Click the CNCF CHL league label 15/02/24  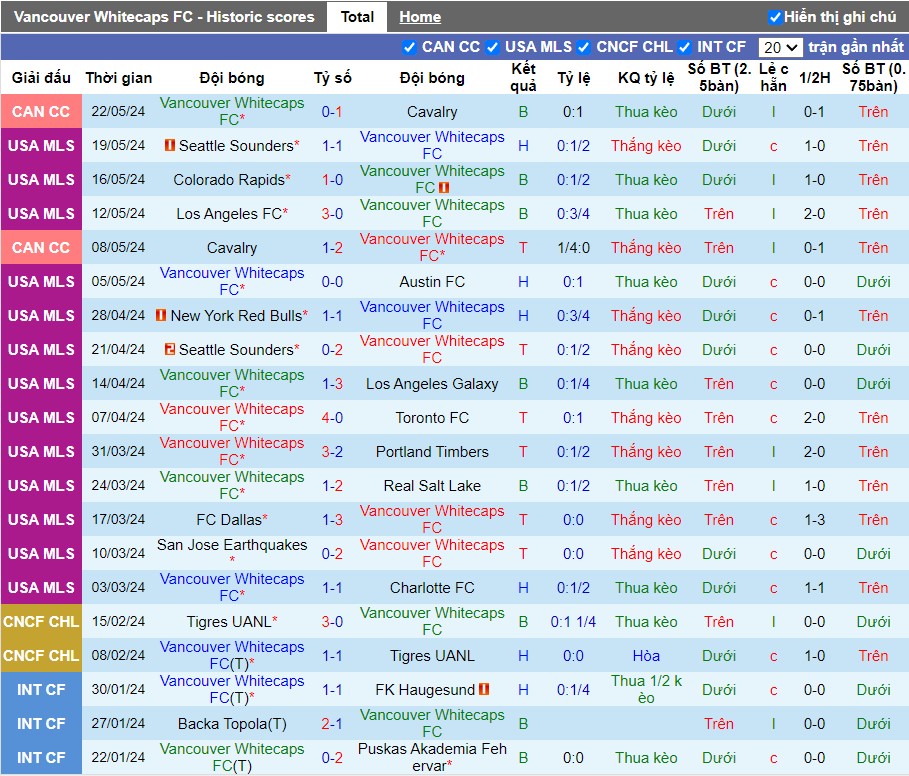pos(41,622)
